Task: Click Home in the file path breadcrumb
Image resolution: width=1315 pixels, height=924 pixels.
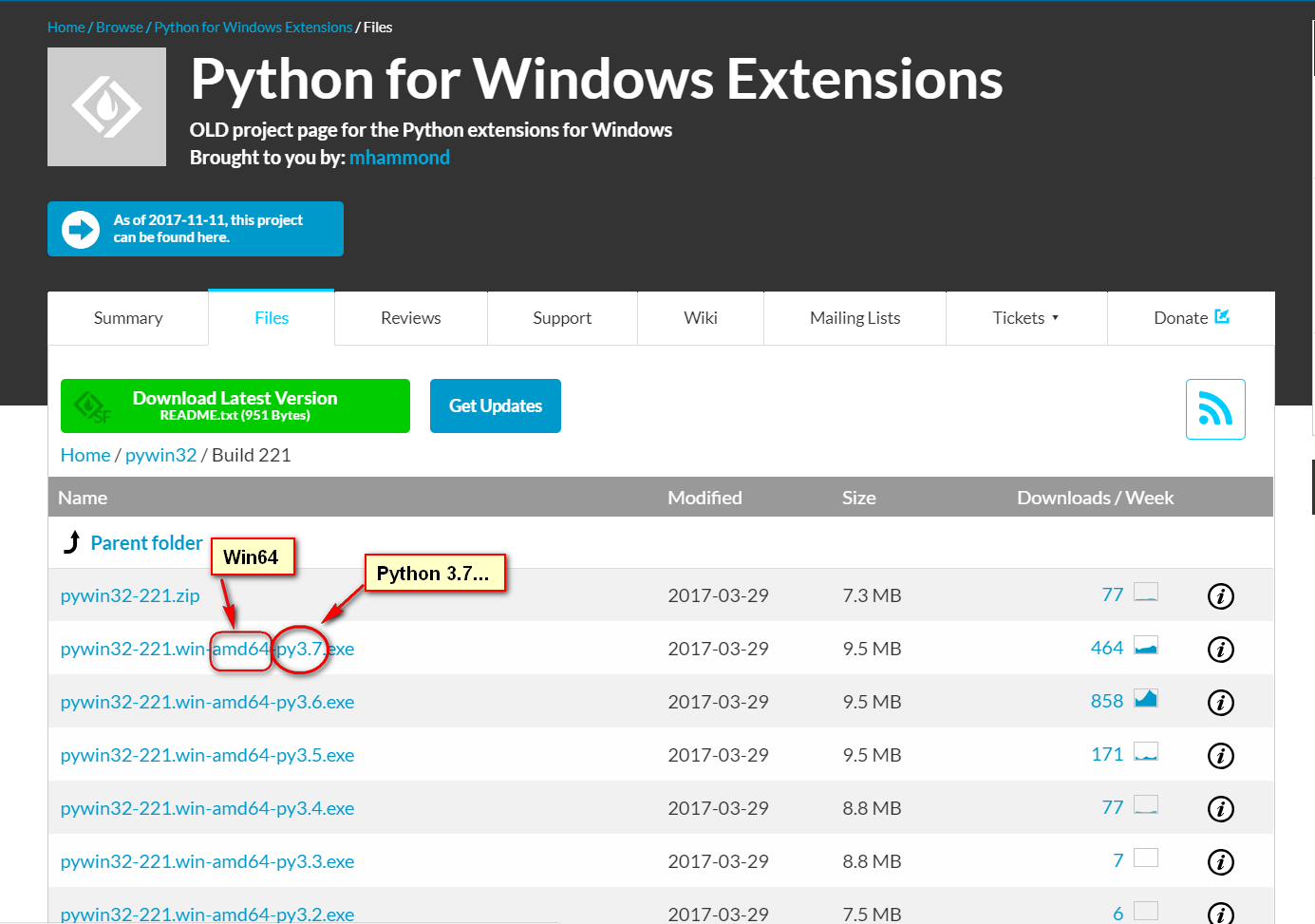Action: (85, 455)
